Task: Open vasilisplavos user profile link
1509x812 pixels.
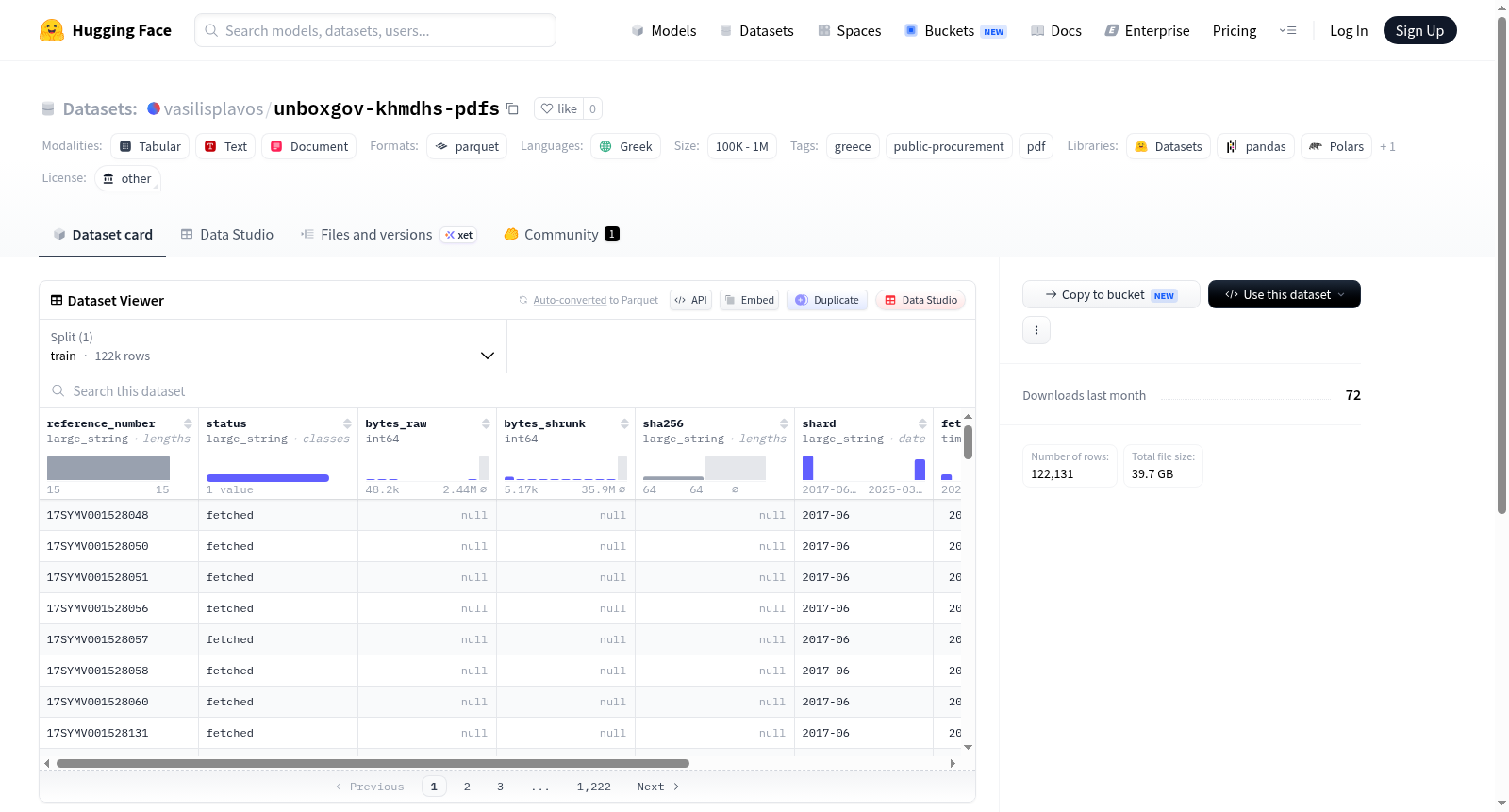Action: pos(213,108)
